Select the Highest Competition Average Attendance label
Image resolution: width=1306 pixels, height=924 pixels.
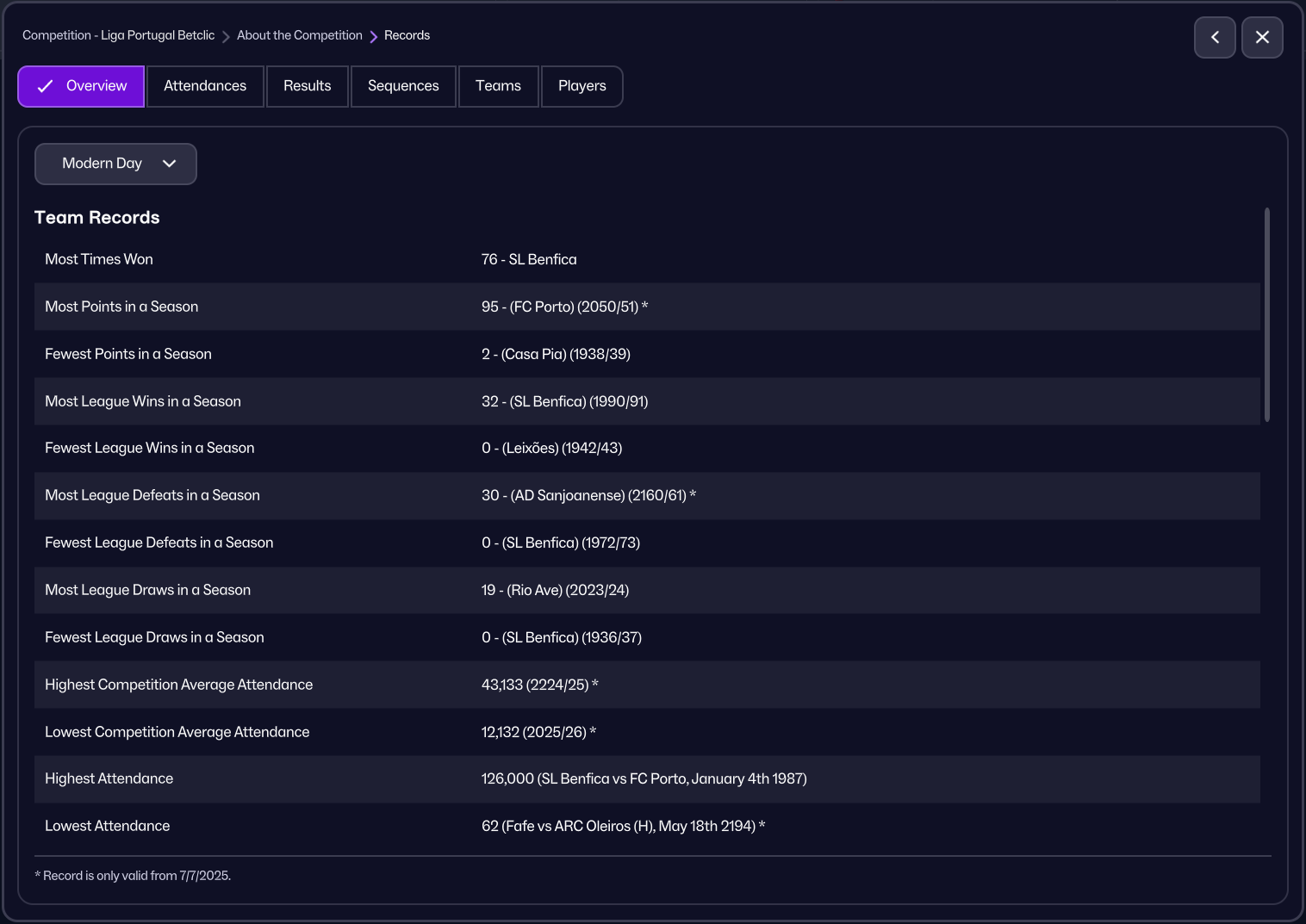179,685
